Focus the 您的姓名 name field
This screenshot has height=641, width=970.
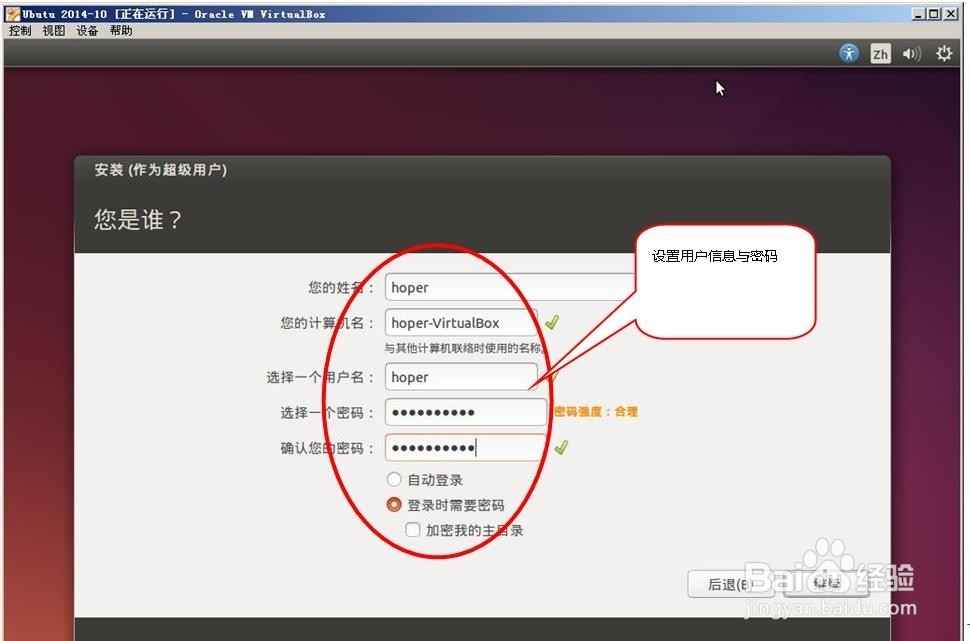(x=511, y=287)
